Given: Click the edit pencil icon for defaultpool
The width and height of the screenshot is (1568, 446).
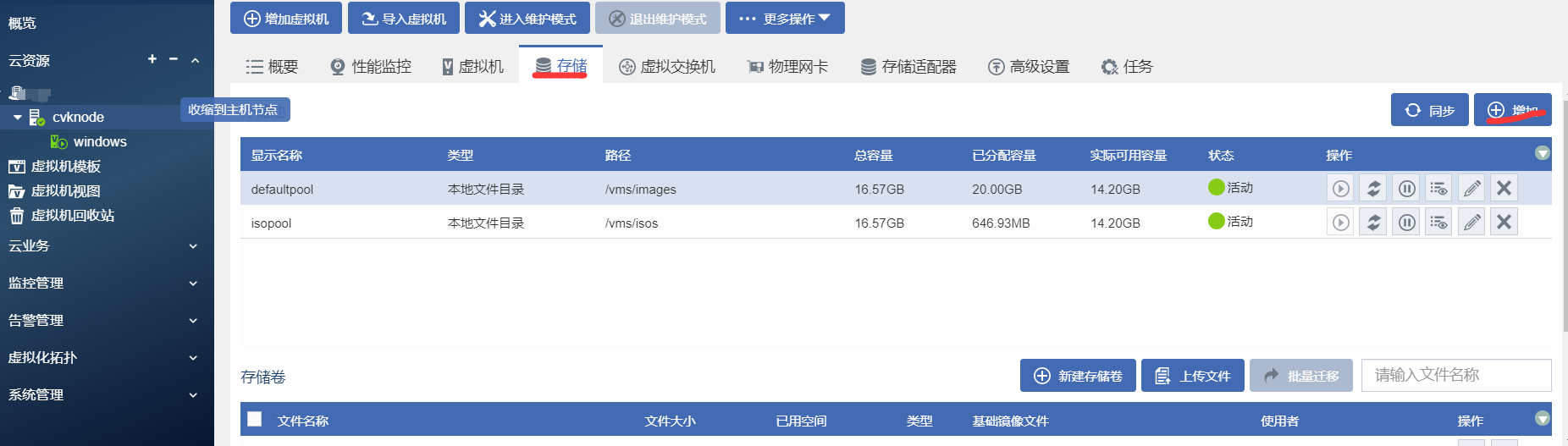Looking at the screenshot, I should (x=1471, y=188).
